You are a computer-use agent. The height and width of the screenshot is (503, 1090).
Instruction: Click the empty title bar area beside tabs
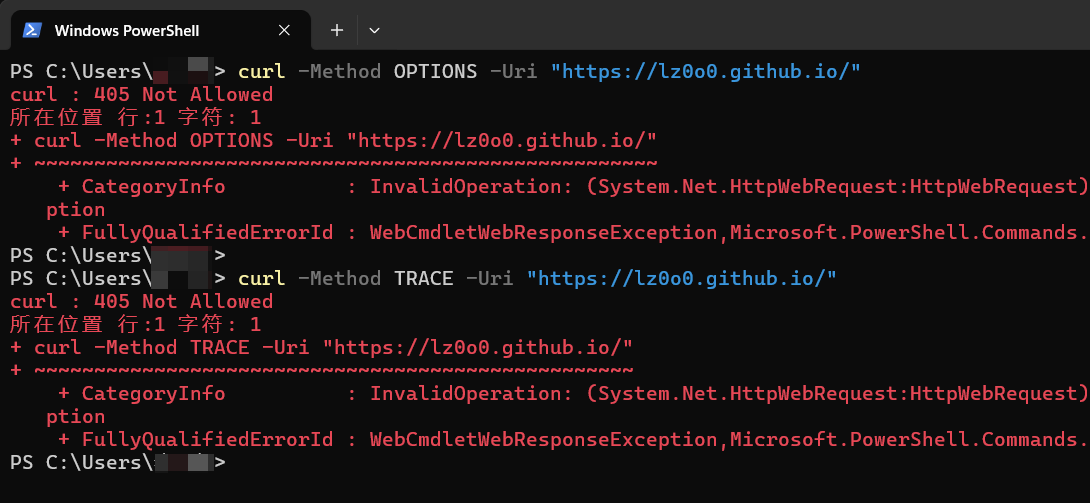coord(737,25)
